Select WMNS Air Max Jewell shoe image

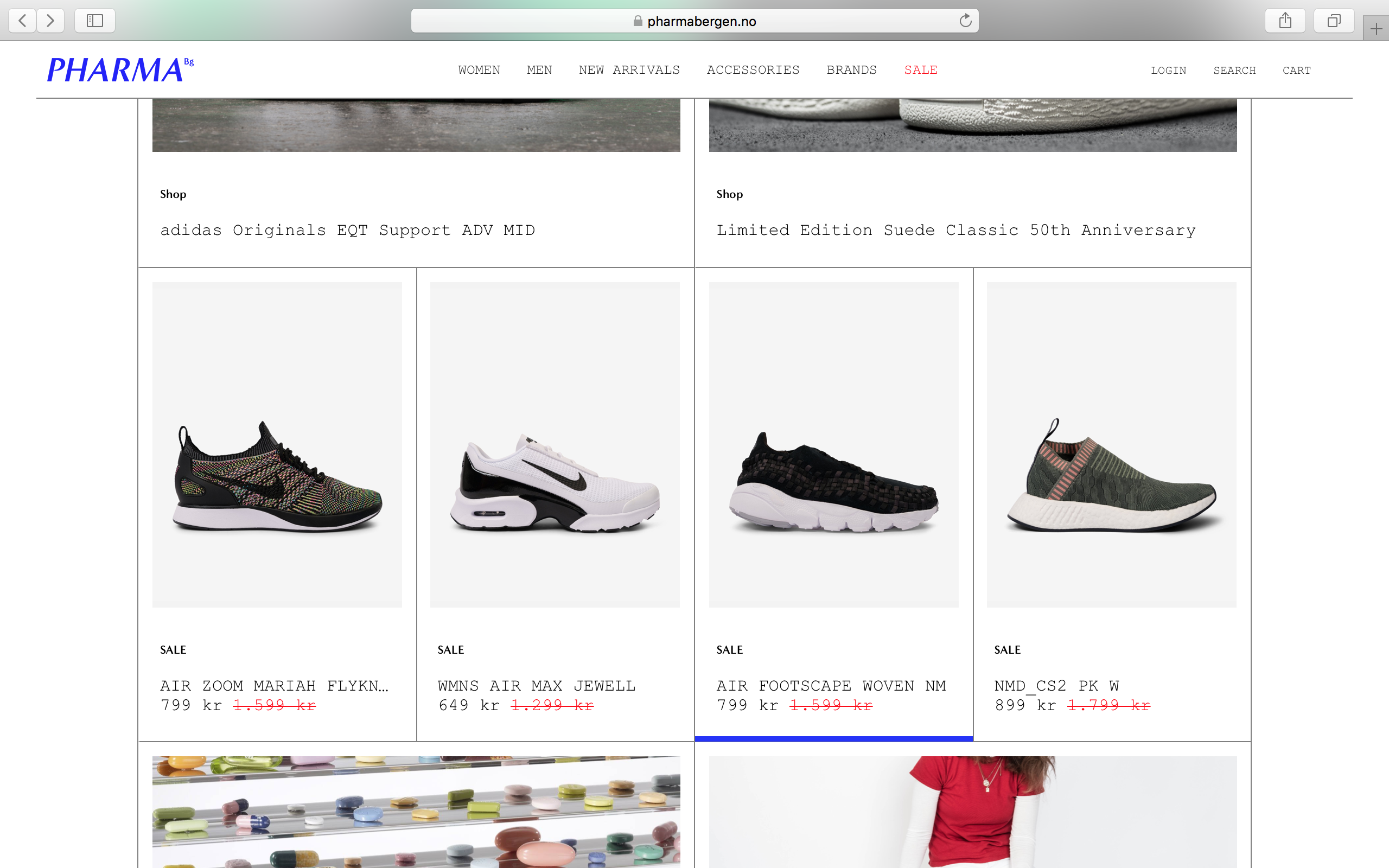click(555, 444)
